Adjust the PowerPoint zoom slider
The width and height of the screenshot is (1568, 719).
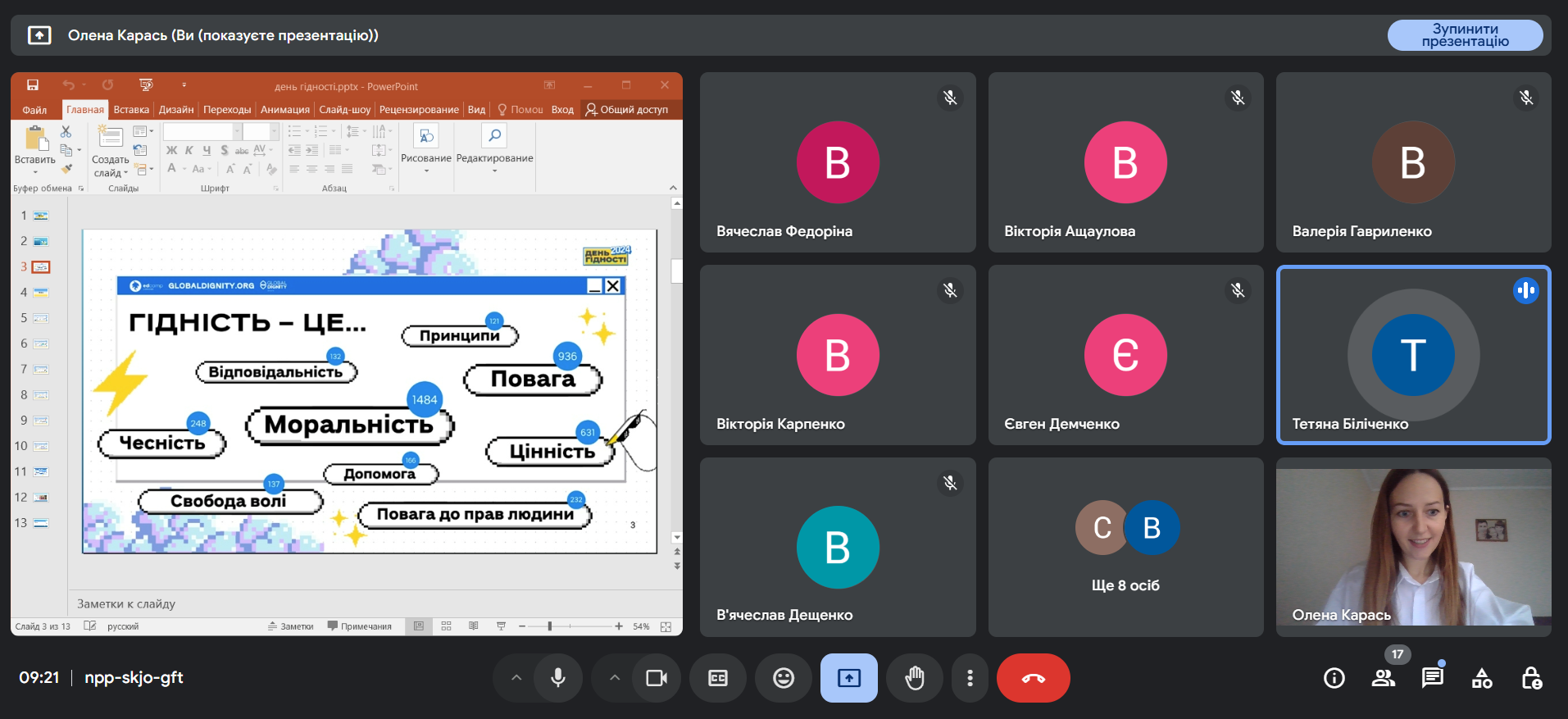pyautogui.click(x=550, y=626)
